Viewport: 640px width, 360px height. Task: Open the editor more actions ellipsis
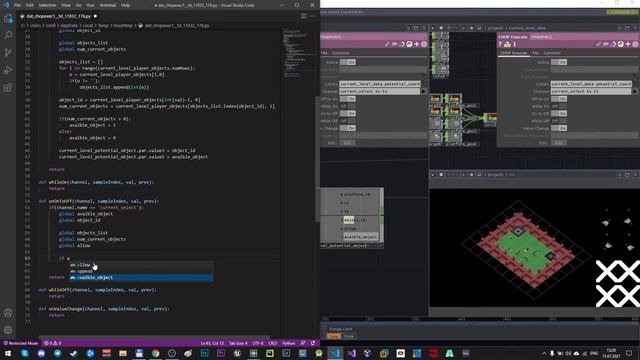click(313, 16)
